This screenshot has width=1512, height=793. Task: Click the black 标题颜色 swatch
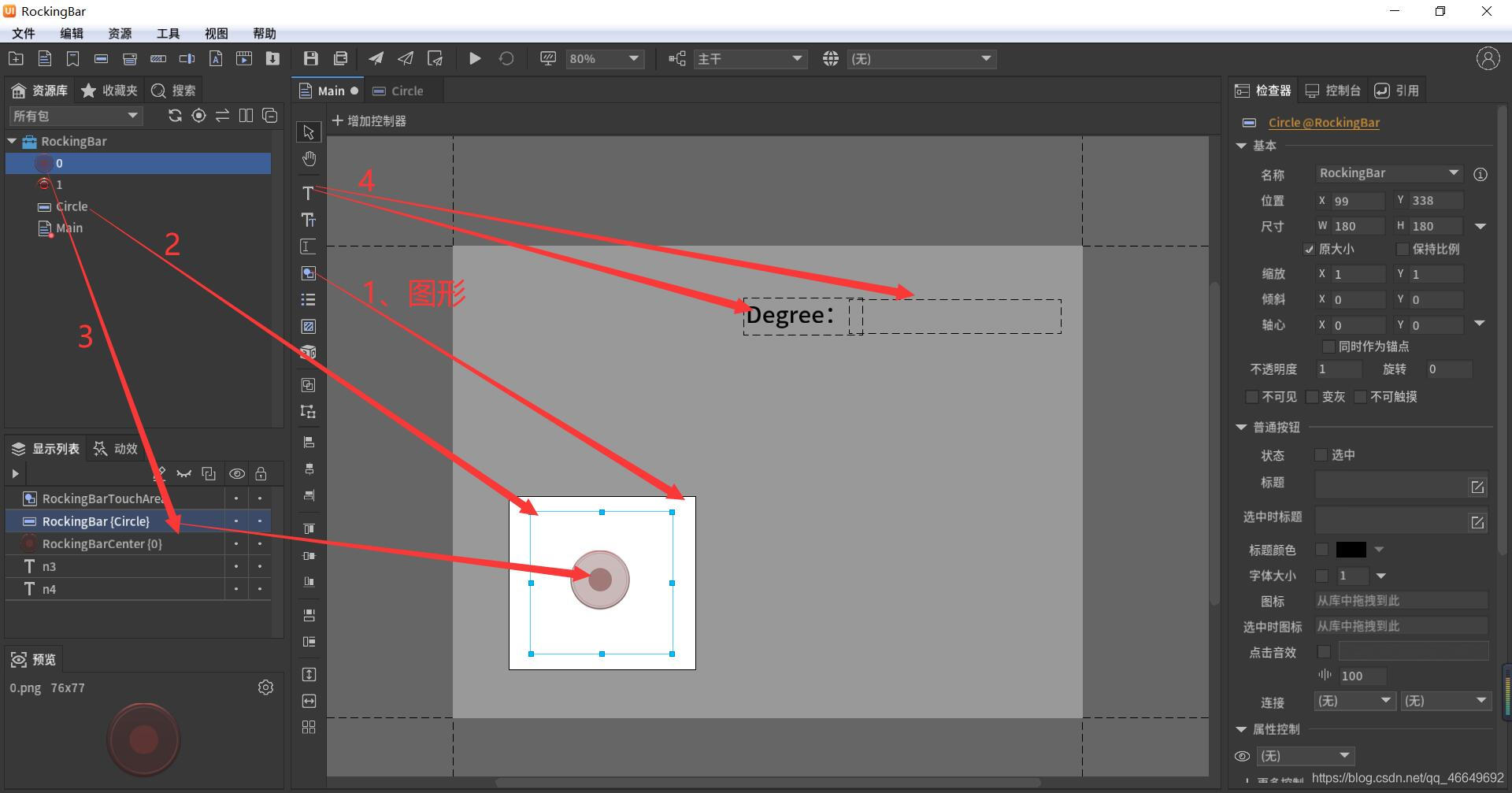1351,550
